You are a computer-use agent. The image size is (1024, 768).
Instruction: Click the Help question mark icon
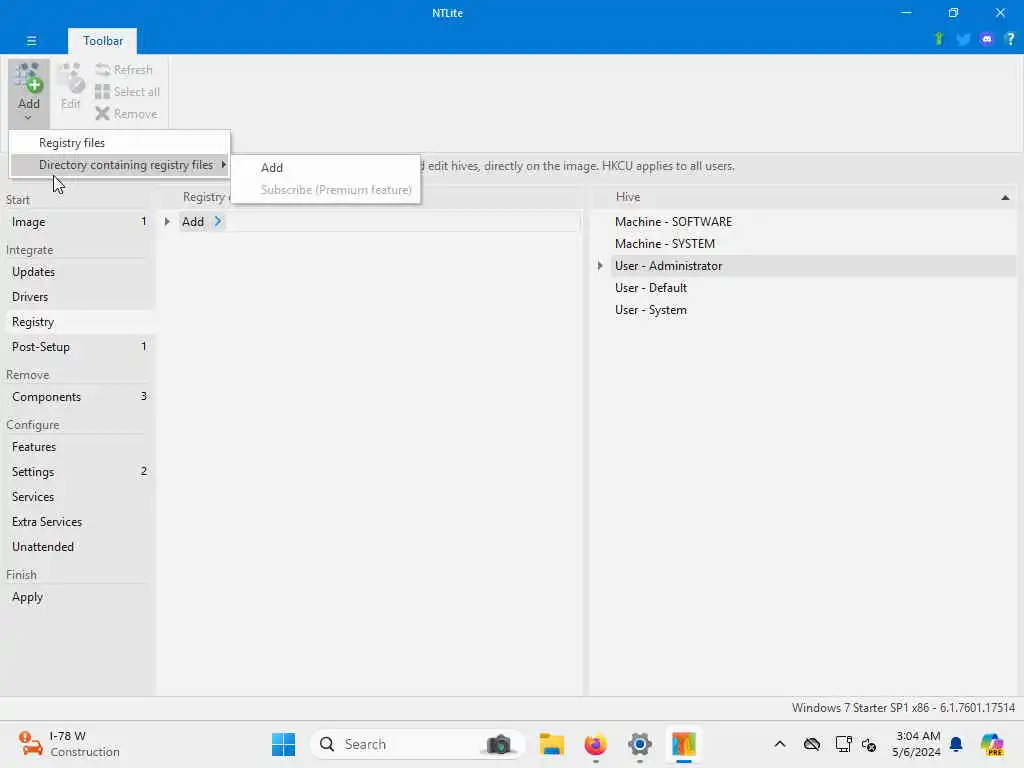(1010, 39)
